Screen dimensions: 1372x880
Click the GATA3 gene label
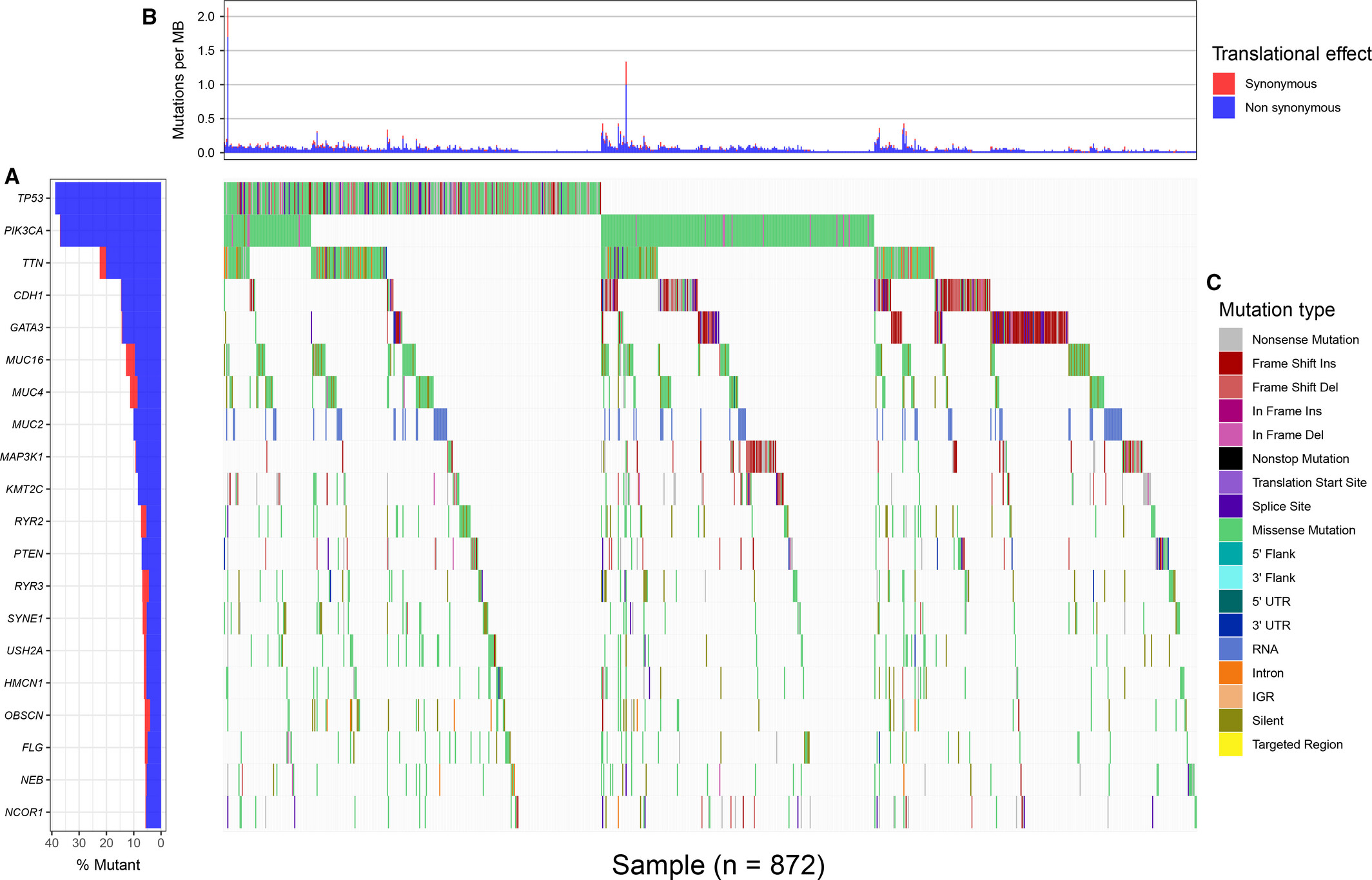[x=26, y=328]
